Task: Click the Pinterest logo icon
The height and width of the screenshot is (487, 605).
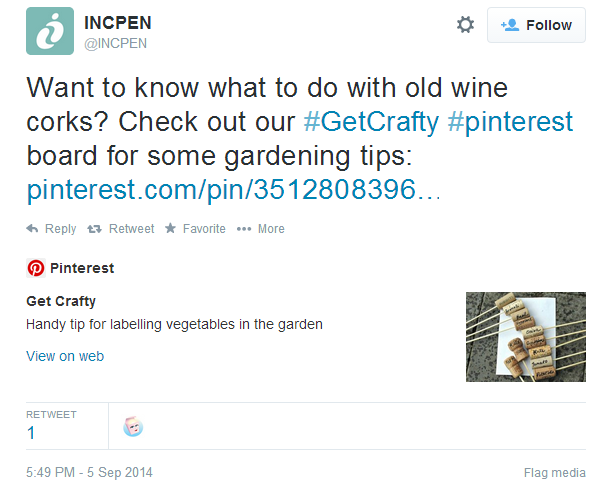Action: (x=35, y=268)
